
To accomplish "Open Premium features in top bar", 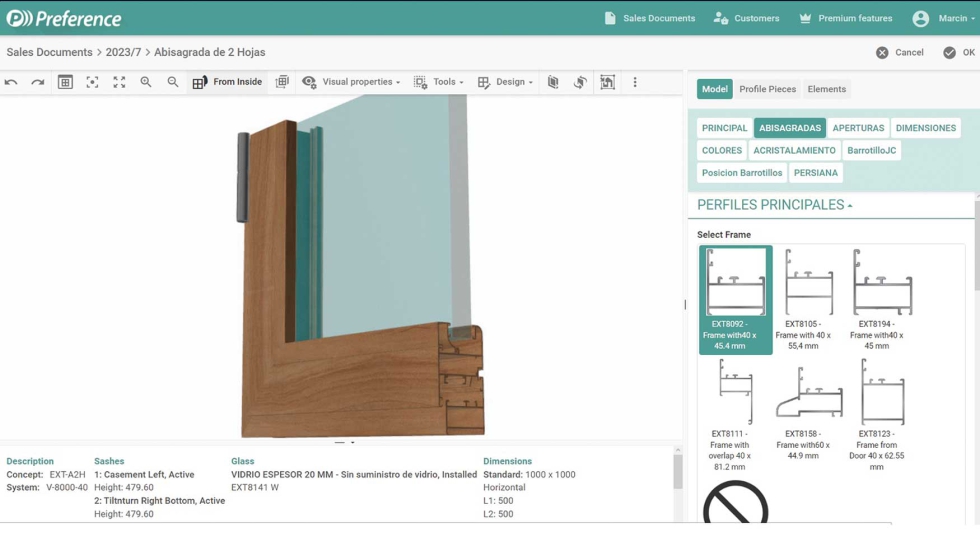I will click(x=846, y=18).
